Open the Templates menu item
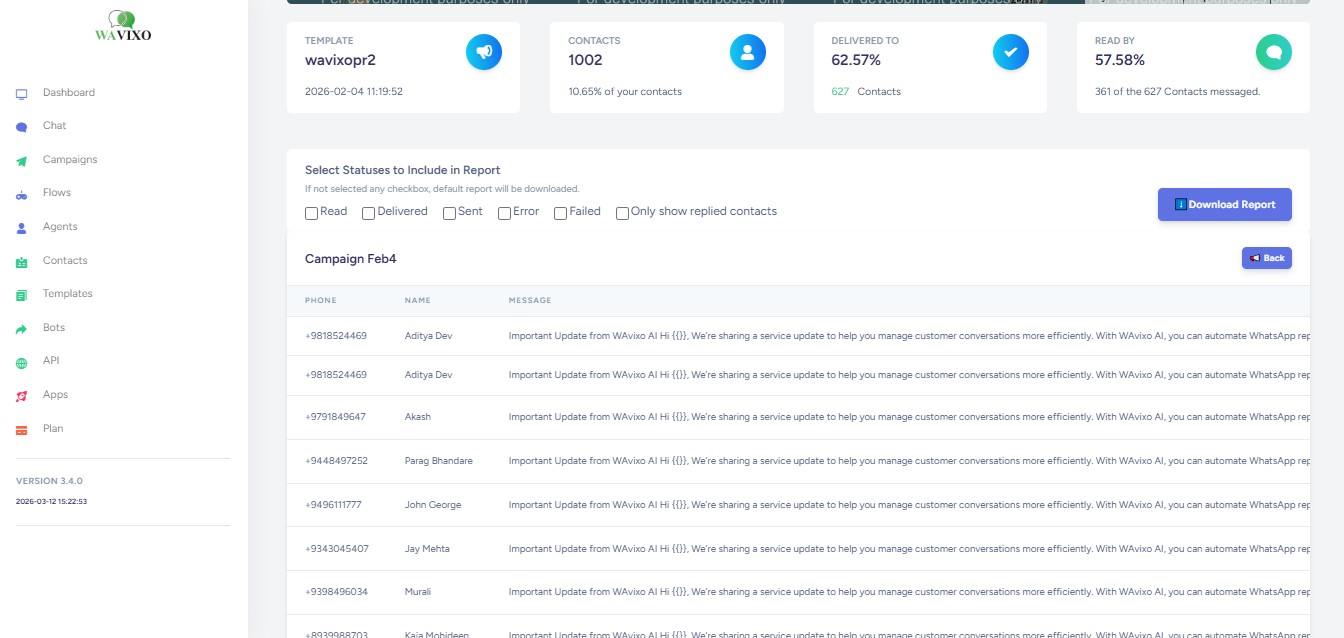The image size is (1344, 638). coord(67,294)
